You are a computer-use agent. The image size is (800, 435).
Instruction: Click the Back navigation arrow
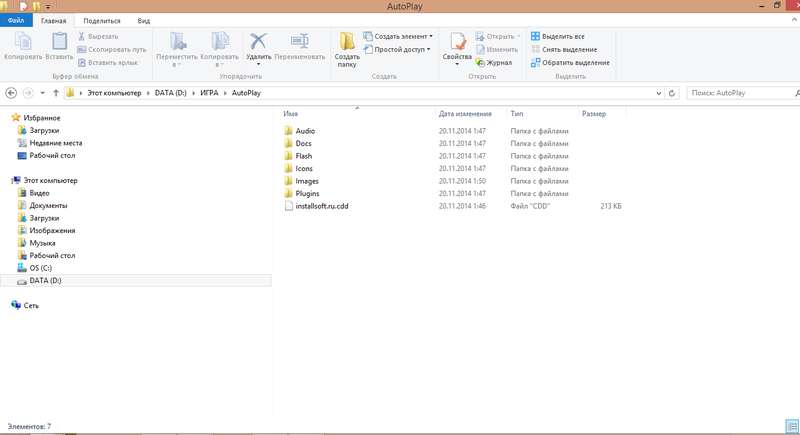coord(11,93)
